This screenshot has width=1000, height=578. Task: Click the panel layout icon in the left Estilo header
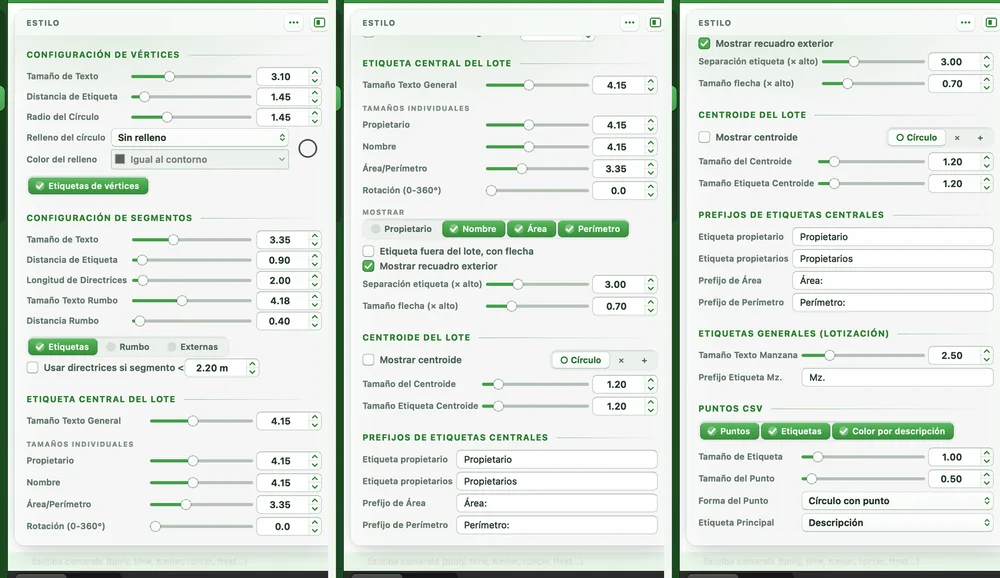pos(320,22)
